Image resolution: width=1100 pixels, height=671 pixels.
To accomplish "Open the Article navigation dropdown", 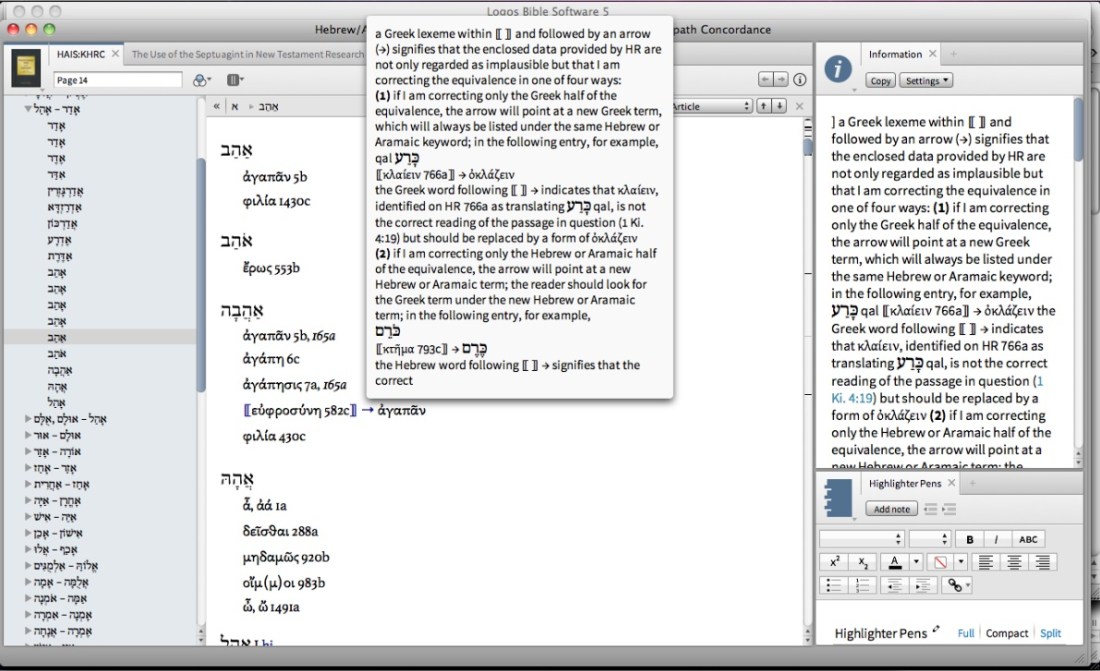I will [711, 106].
